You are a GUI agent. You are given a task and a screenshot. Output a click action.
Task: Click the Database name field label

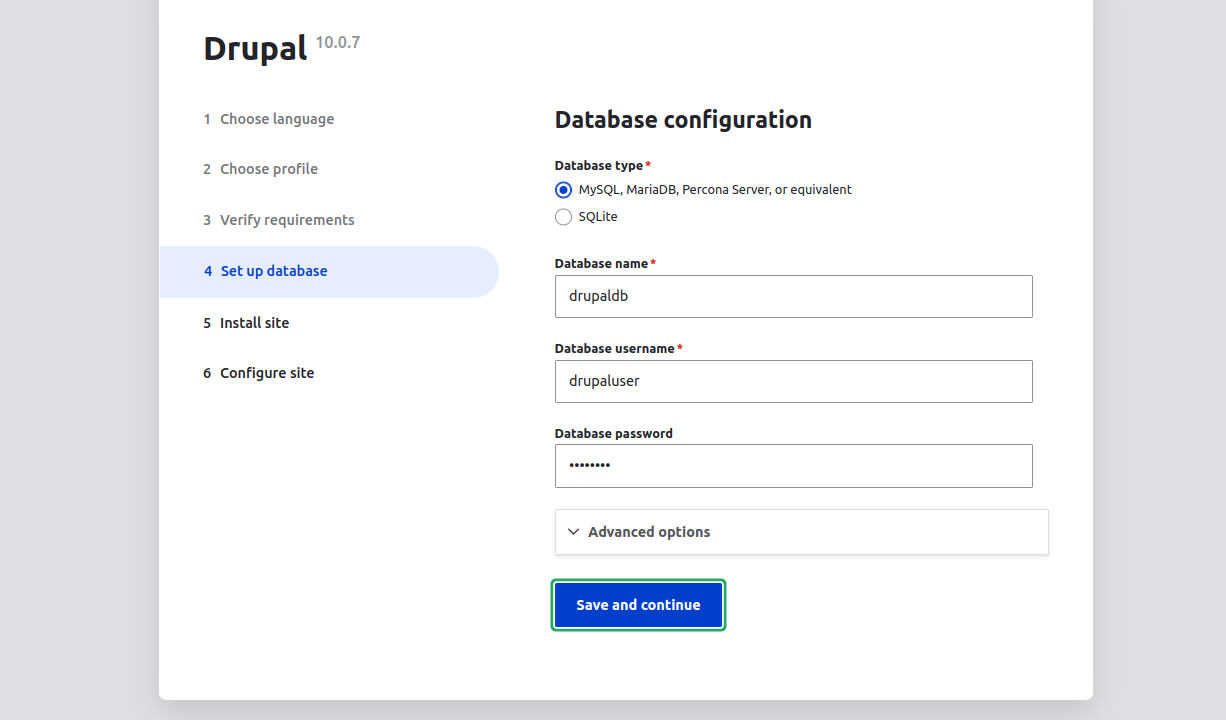click(601, 264)
